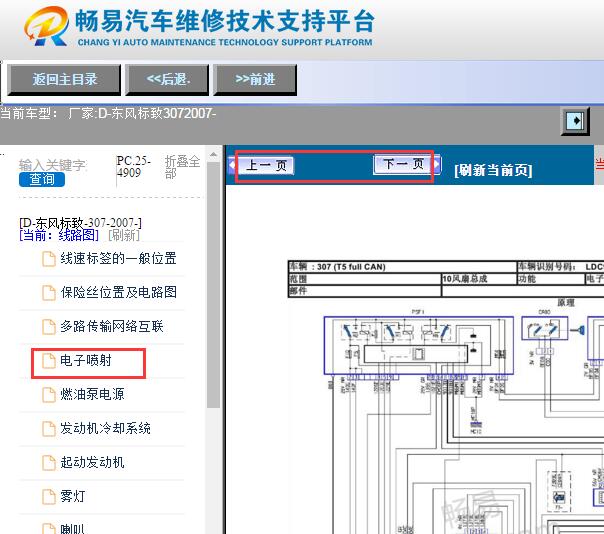Open 雾灯 item

[73, 496]
